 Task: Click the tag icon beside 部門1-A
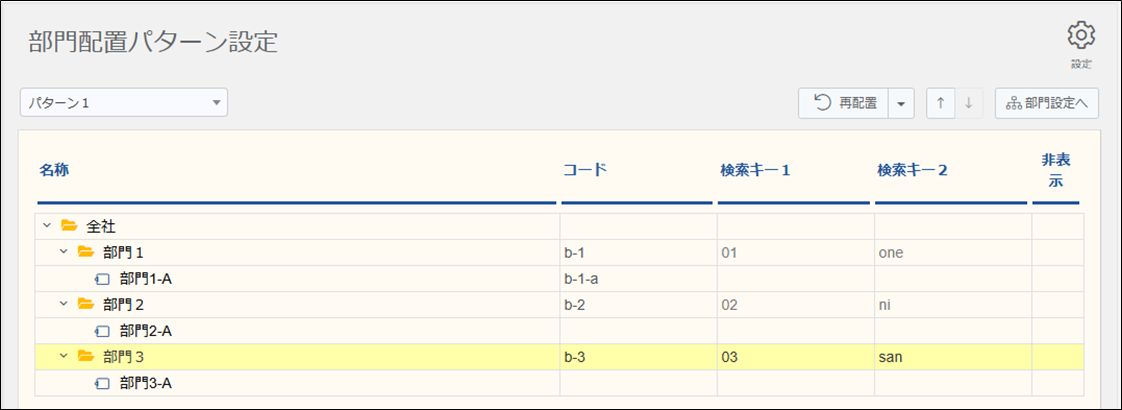(102, 279)
